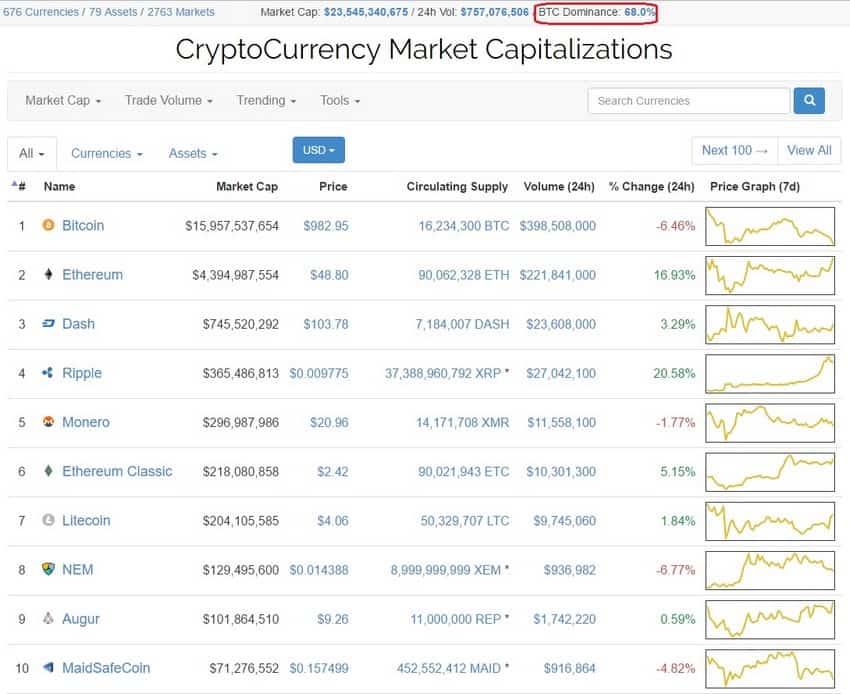Click the View All button

click(x=809, y=150)
